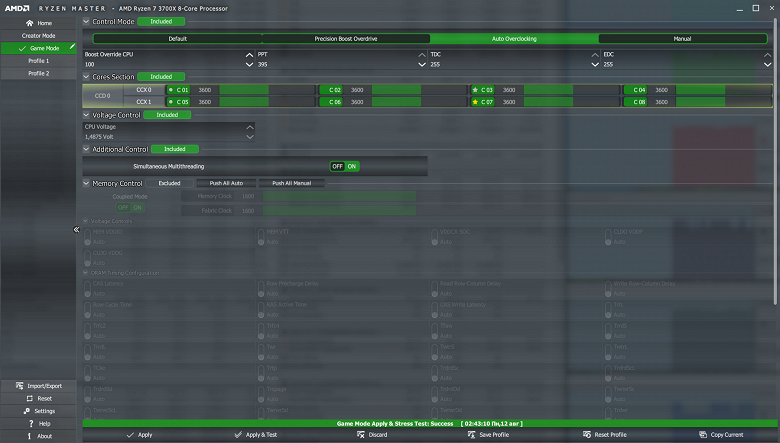Image resolution: width=780 pixels, height=443 pixels.
Task: Select core C 02 label
Action: click(x=331, y=90)
